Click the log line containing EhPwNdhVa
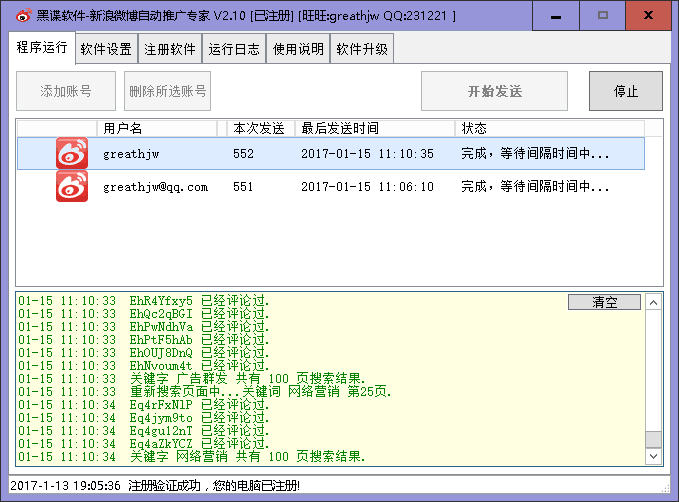679x502 pixels. (144, 327)
